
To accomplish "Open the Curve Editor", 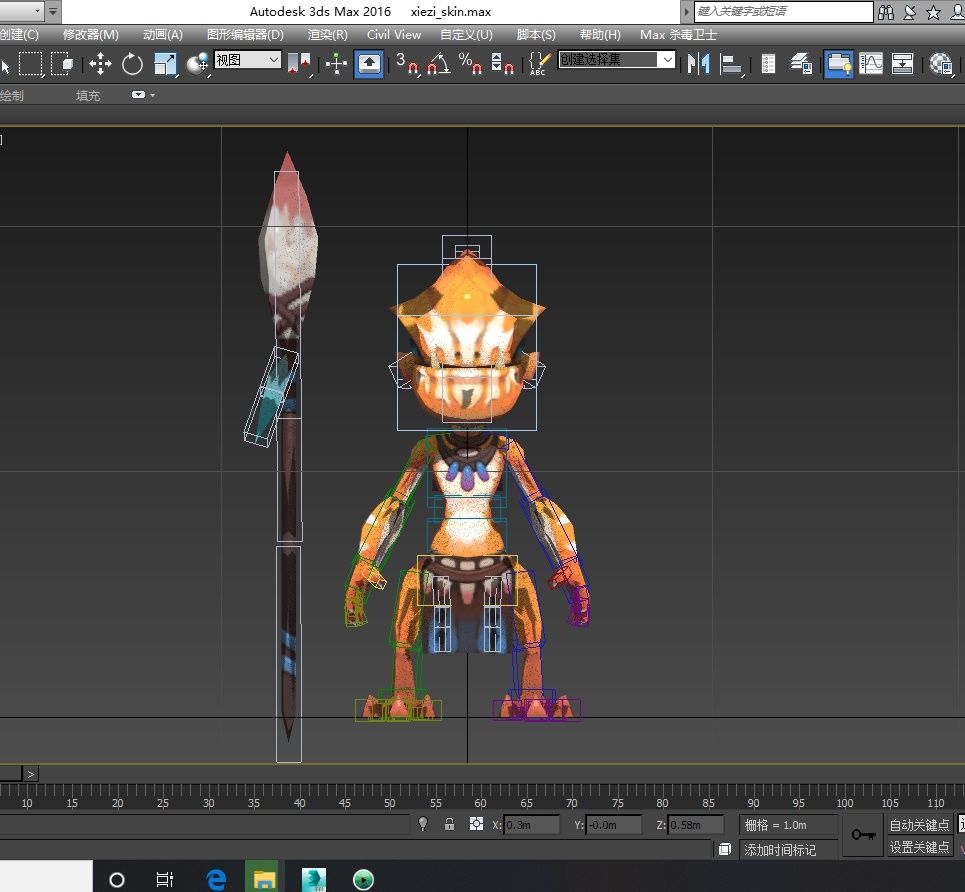I will pyautogui.click(x=871, y=64).
